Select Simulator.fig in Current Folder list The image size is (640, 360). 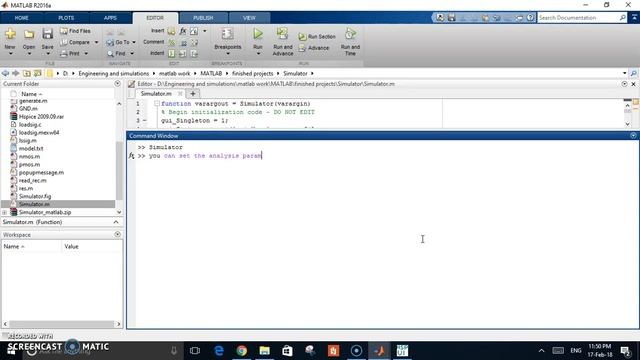[x=35, y=196]
